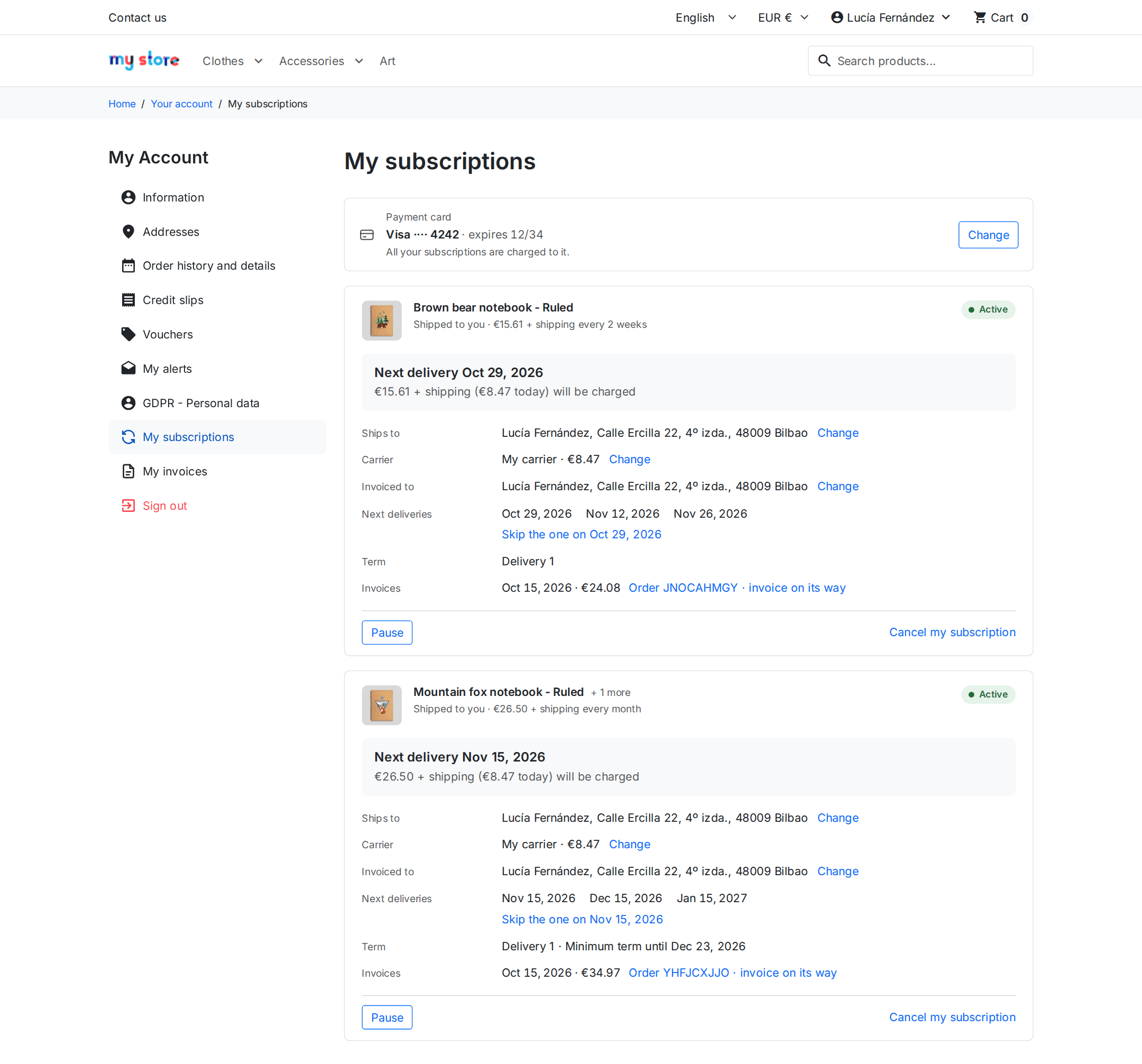Open Order YHFJCXJJO invoice link
Image resolution: width=1142 pixels, height=1064 pixels.
(732, 972)
